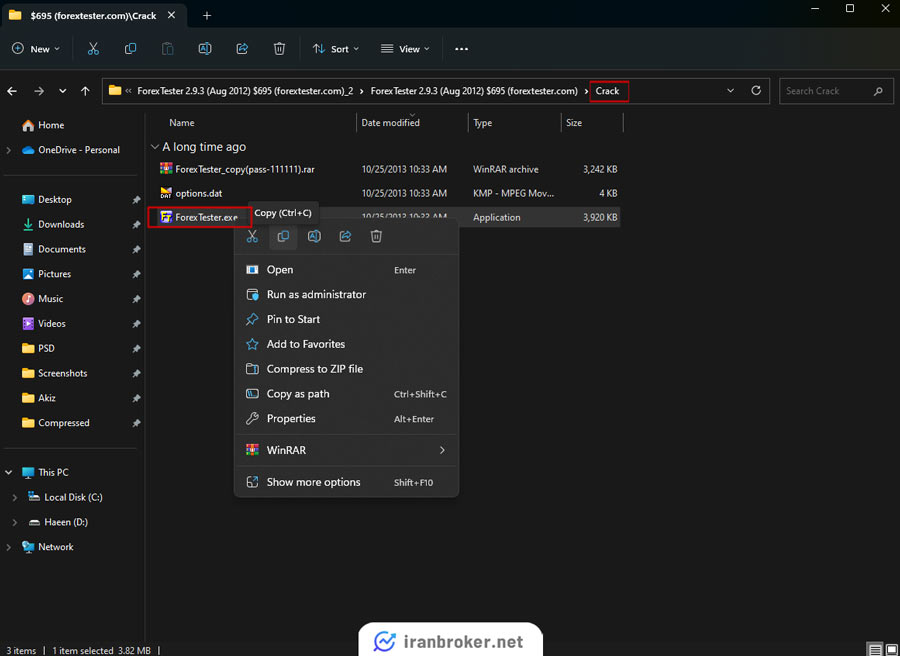Select Run as administrator
900x656 pixels.
(346, 294)
